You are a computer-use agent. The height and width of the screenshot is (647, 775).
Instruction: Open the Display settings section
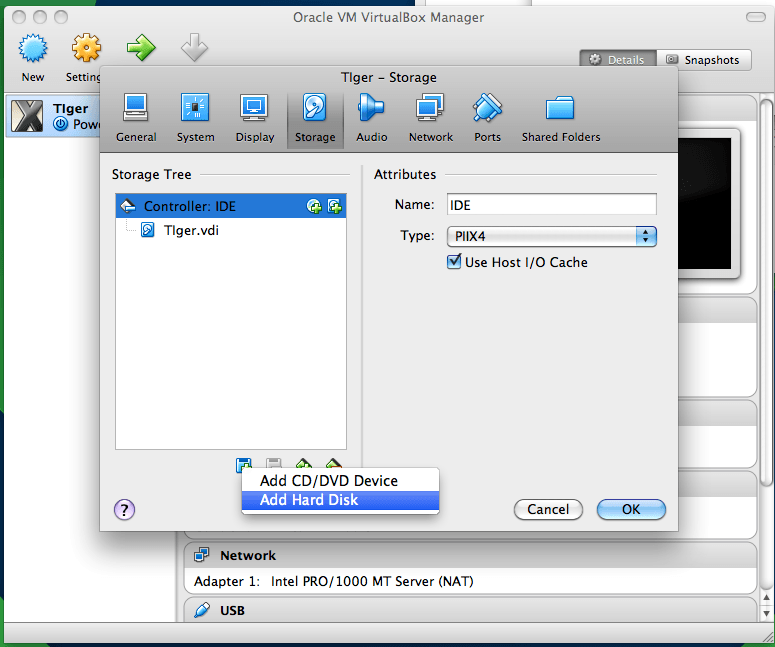pyautogui.click(x=255, y=119)
